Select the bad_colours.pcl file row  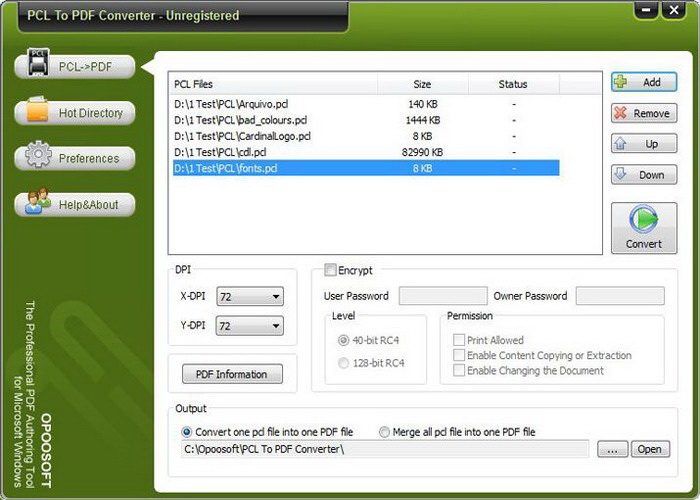point(366,120)
